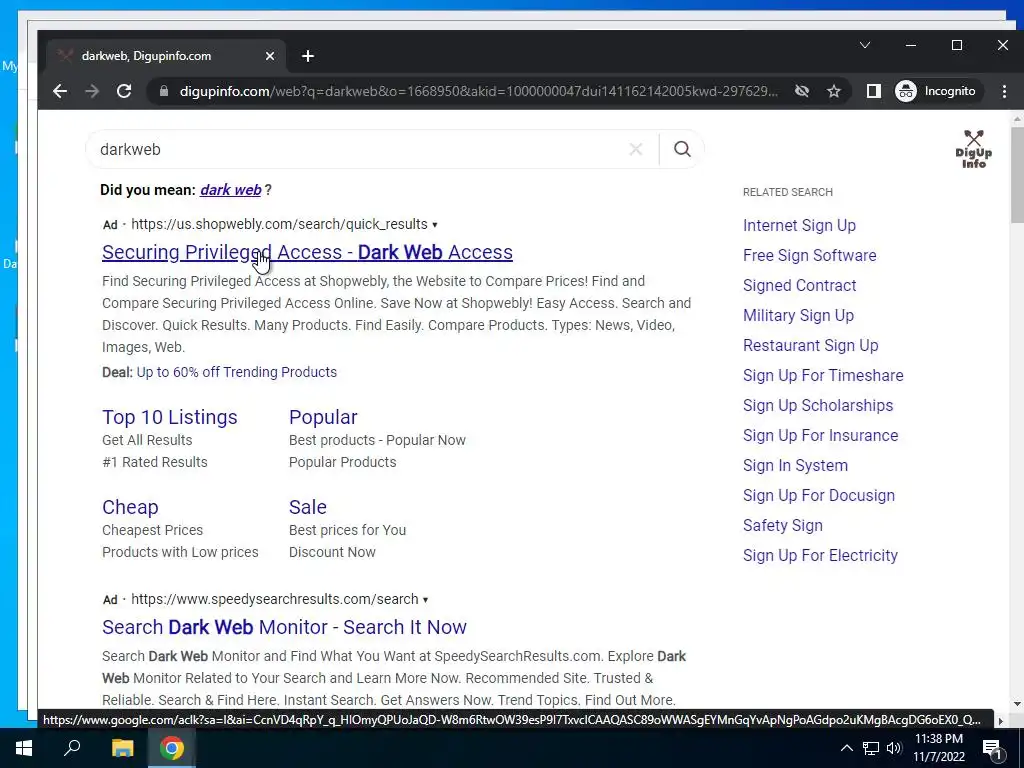This screenshot has width=1024, height=768.
Task: Reload the Digupinfo page
Action: coord(124,91)
